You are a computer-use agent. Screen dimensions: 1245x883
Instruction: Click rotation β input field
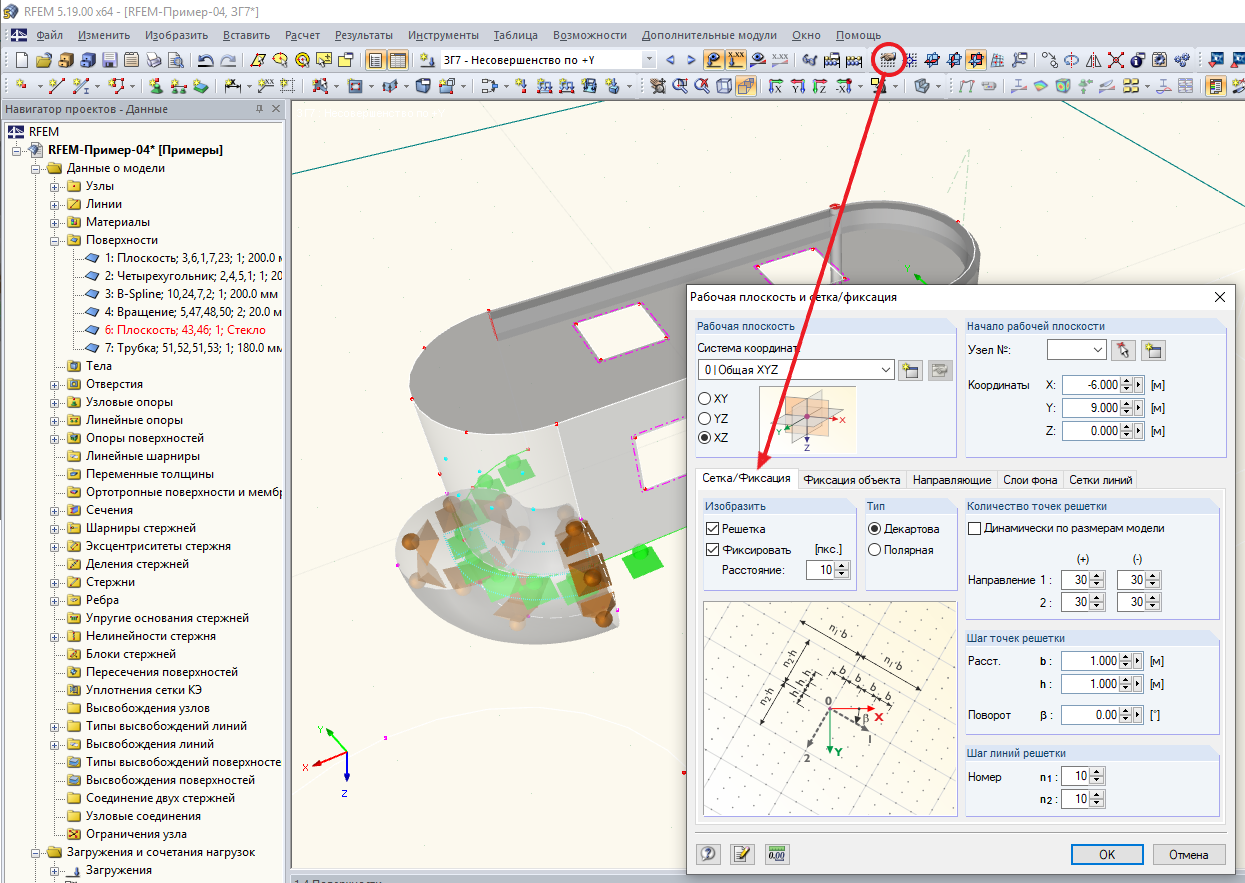click(1090, 715)
